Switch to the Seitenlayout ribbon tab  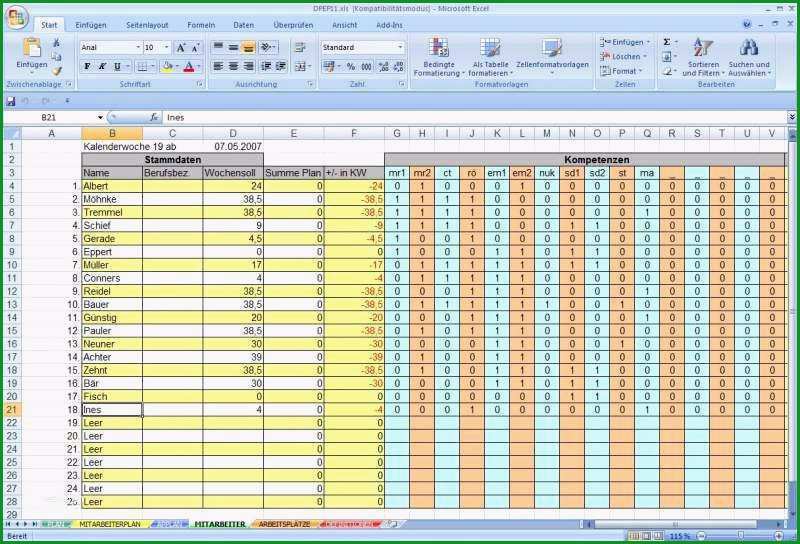(x=147, y=25)
